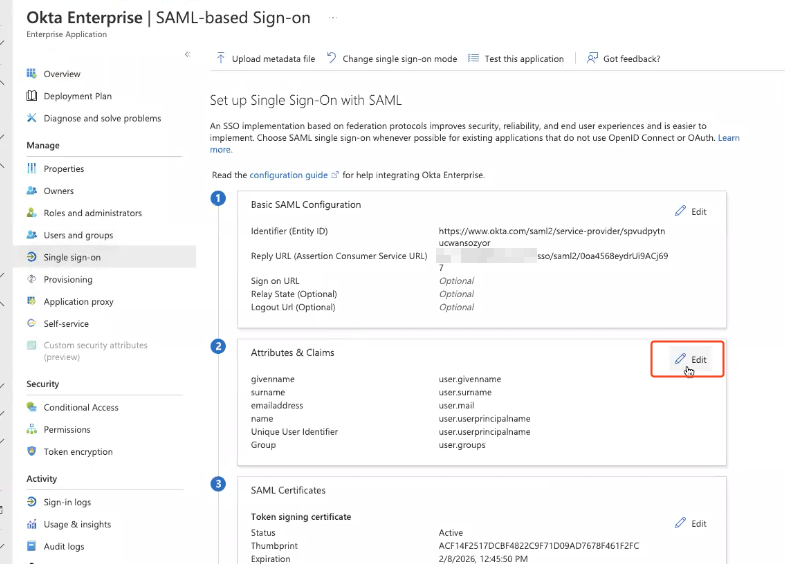Collapse the sidebar with double chevron
This screenshot has width=785, height=564.
(x=187, y=54)
